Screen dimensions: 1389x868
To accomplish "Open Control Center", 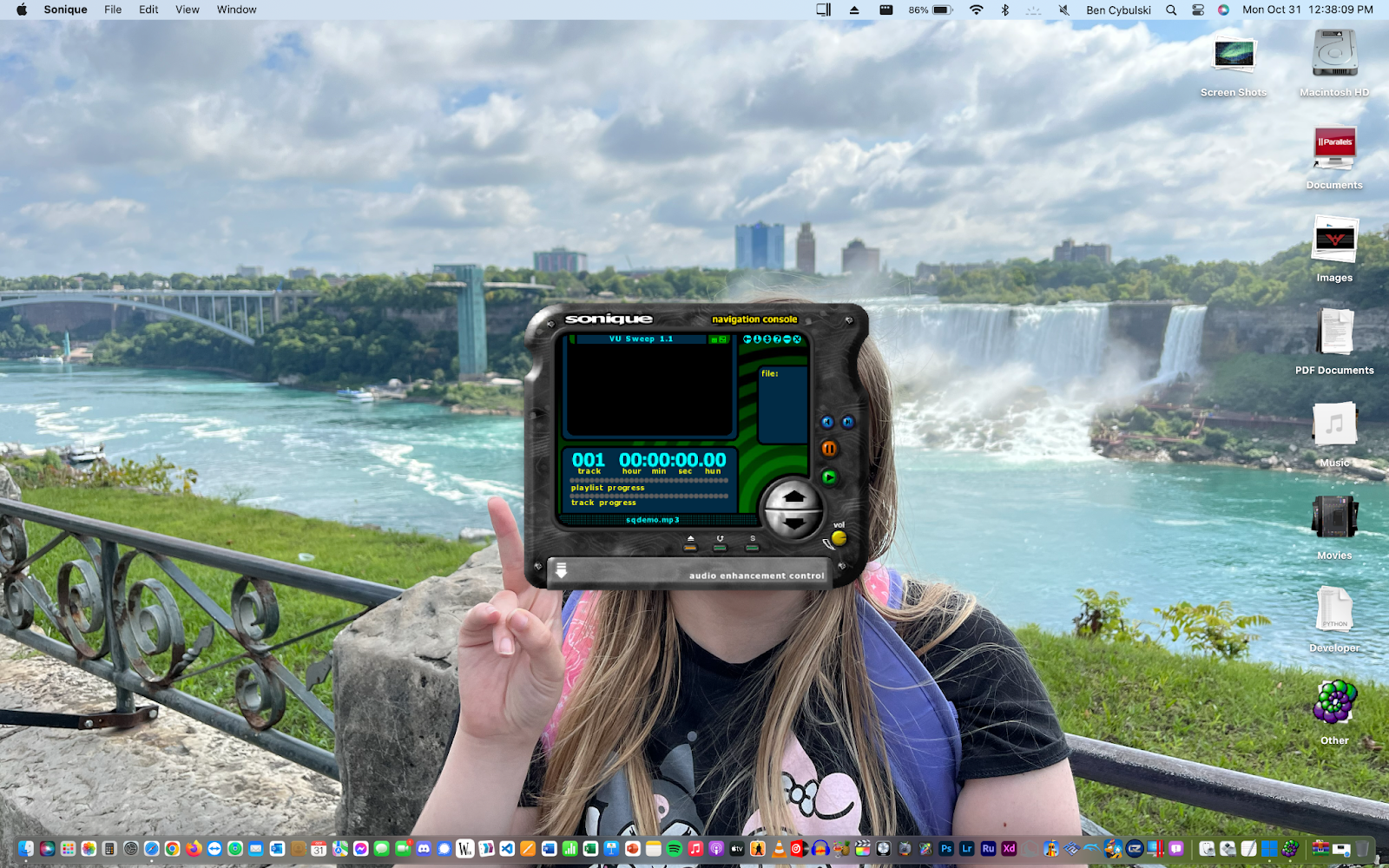I will tap(1198, 10).
